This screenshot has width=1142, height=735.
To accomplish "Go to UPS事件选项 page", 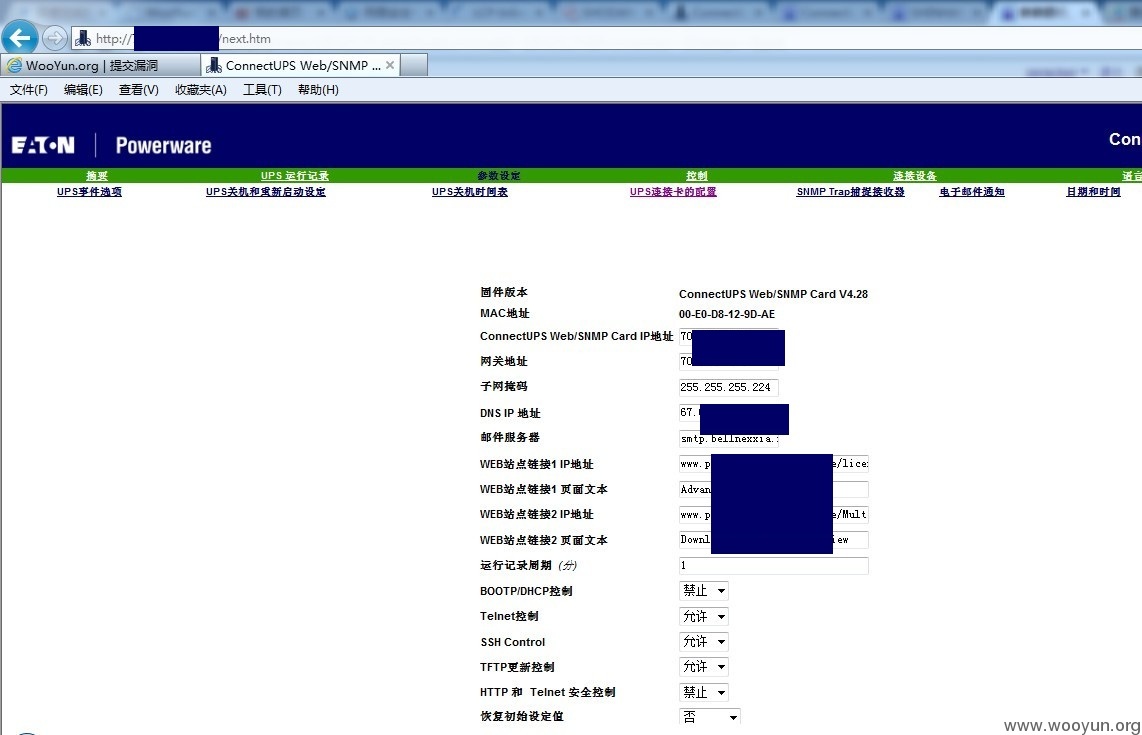I will [90, 192].
